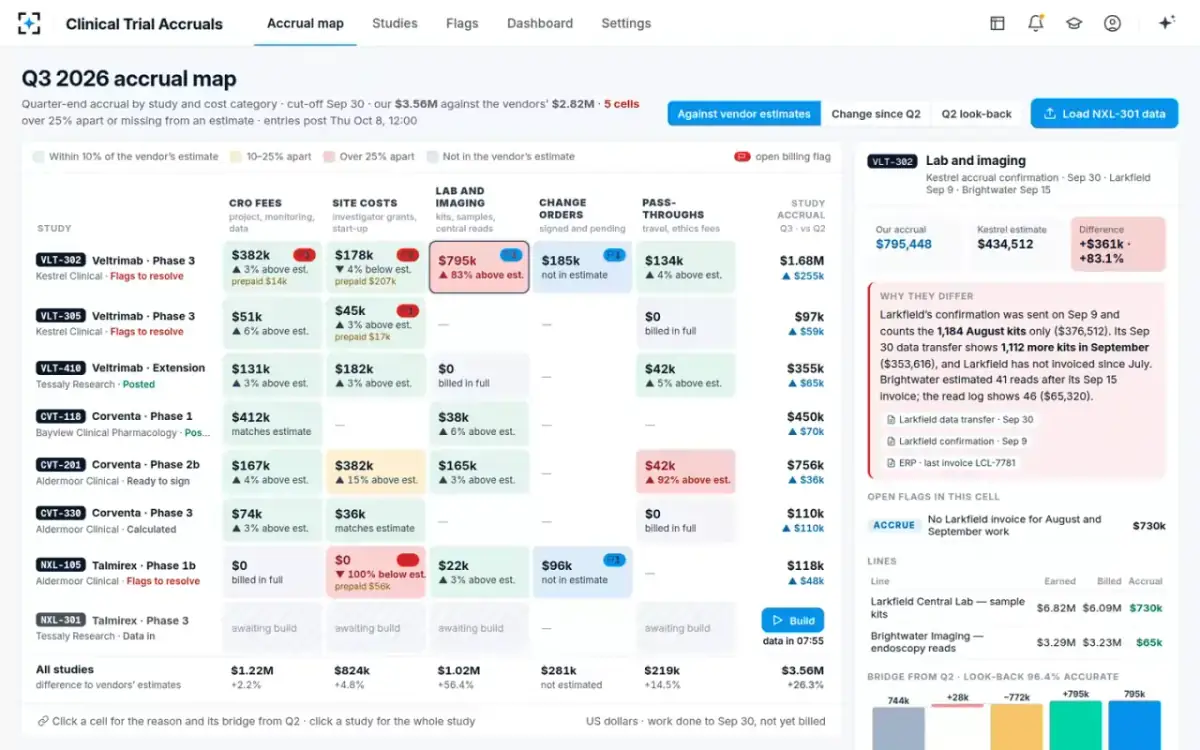Select the $795k lab and imaging cell

point(479,267)
